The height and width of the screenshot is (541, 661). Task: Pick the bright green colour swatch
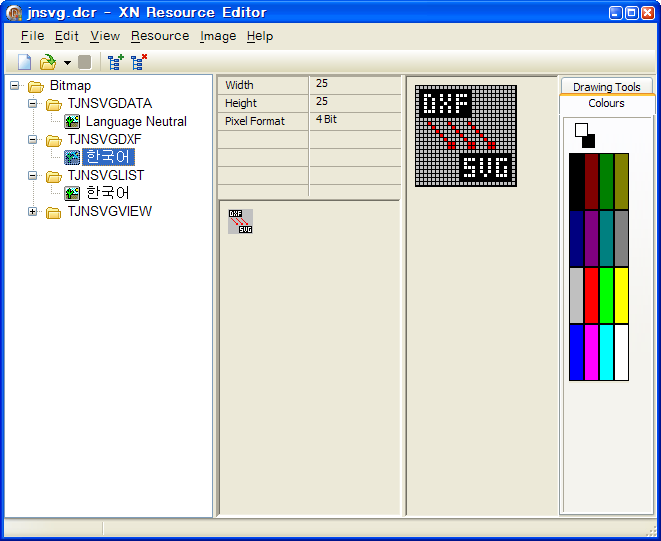[606, 296]
